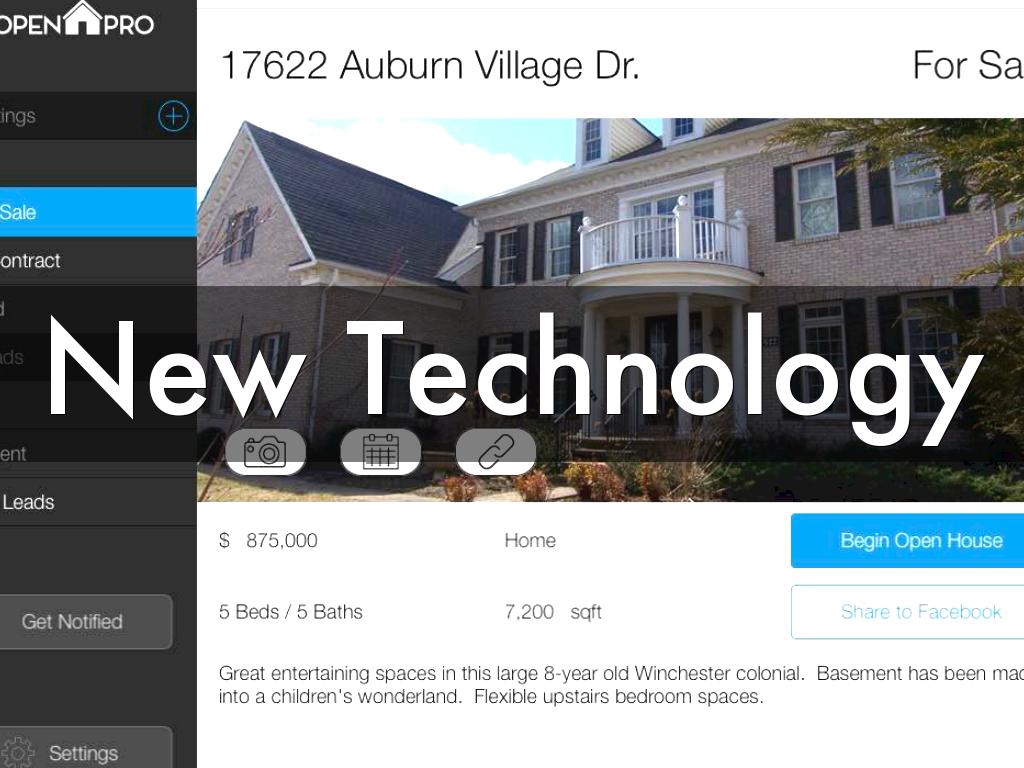Click the camera photo icon

coord(265,451)
